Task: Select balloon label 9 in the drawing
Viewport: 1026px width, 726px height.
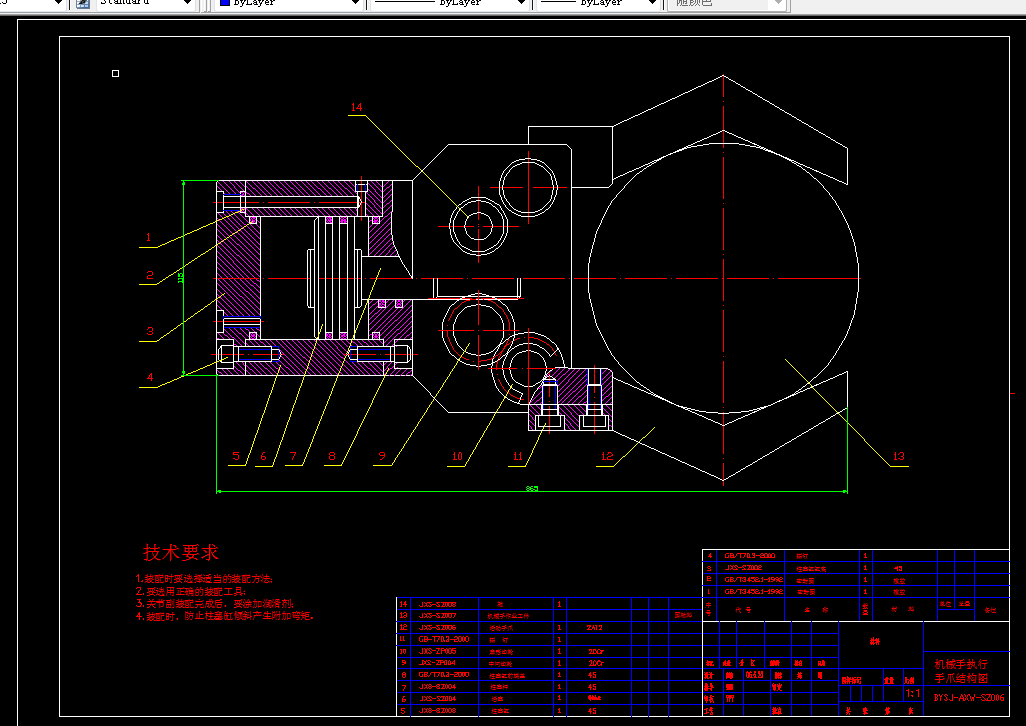Action: pyautogui.click(x=382, y=456)
